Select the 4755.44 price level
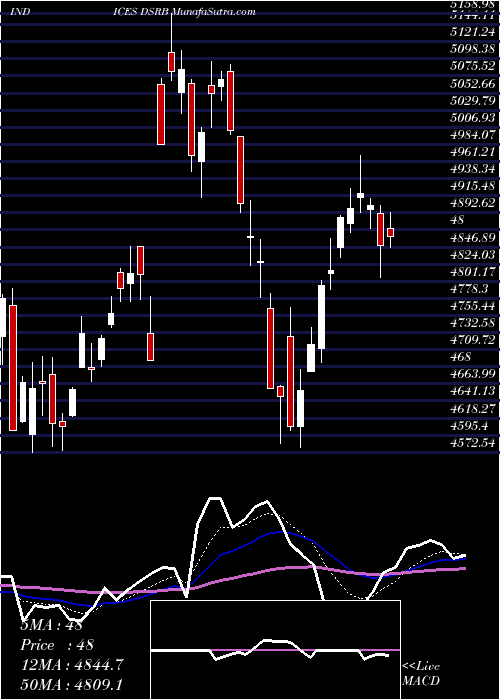Viewport: 500px width, 700px height. 472,305
